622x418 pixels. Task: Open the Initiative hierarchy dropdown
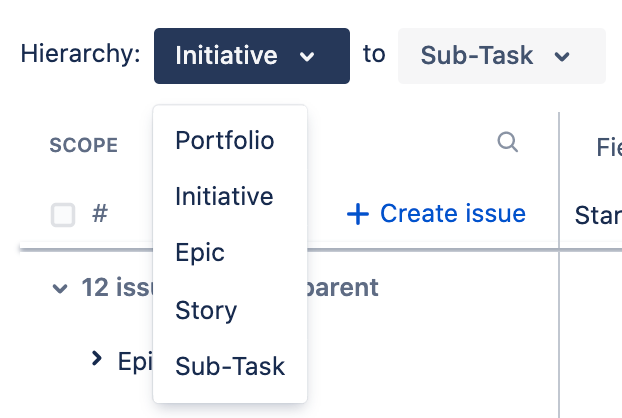(x=251, y=56)
